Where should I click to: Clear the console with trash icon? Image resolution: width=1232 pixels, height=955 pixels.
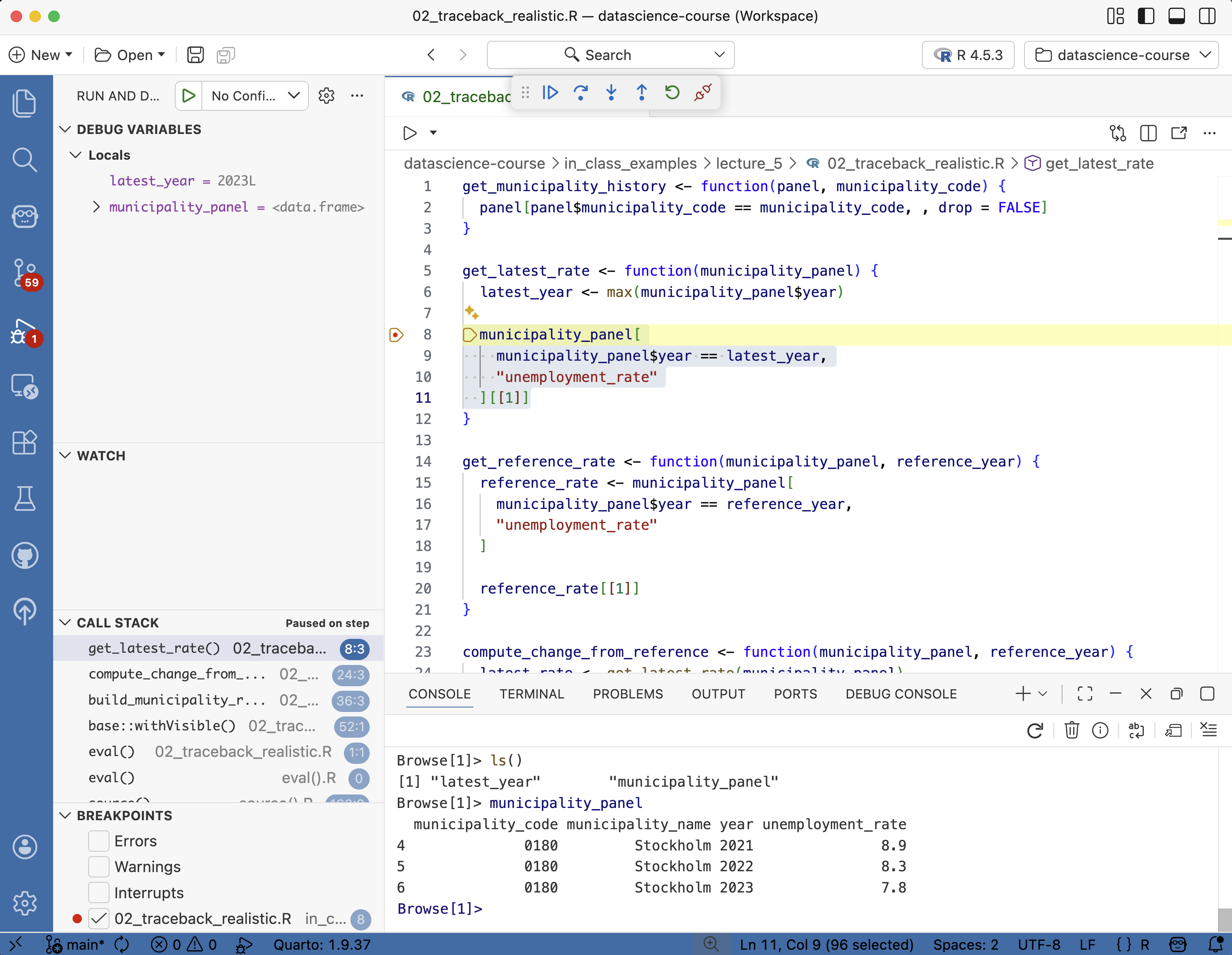pyautogui.click(x=1071, y=730)
